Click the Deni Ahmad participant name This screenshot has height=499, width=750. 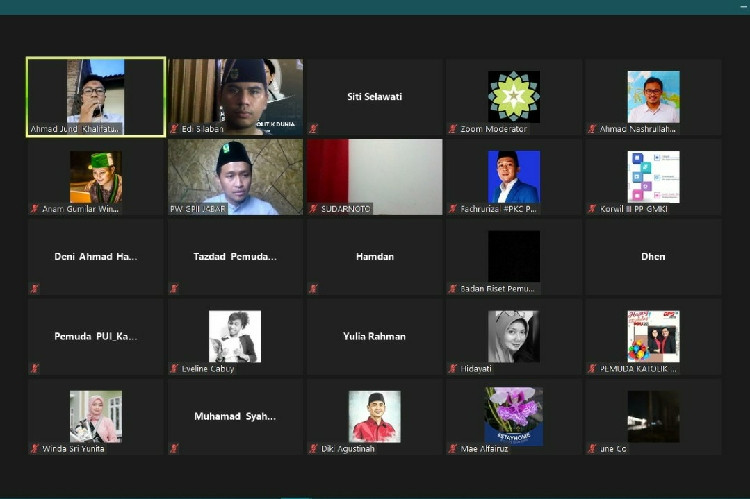pyautogui.click(x=95, y=257)
